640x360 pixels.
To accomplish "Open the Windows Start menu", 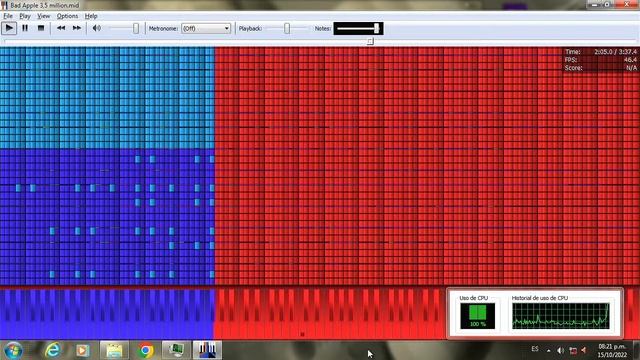I will coord(13,350).
